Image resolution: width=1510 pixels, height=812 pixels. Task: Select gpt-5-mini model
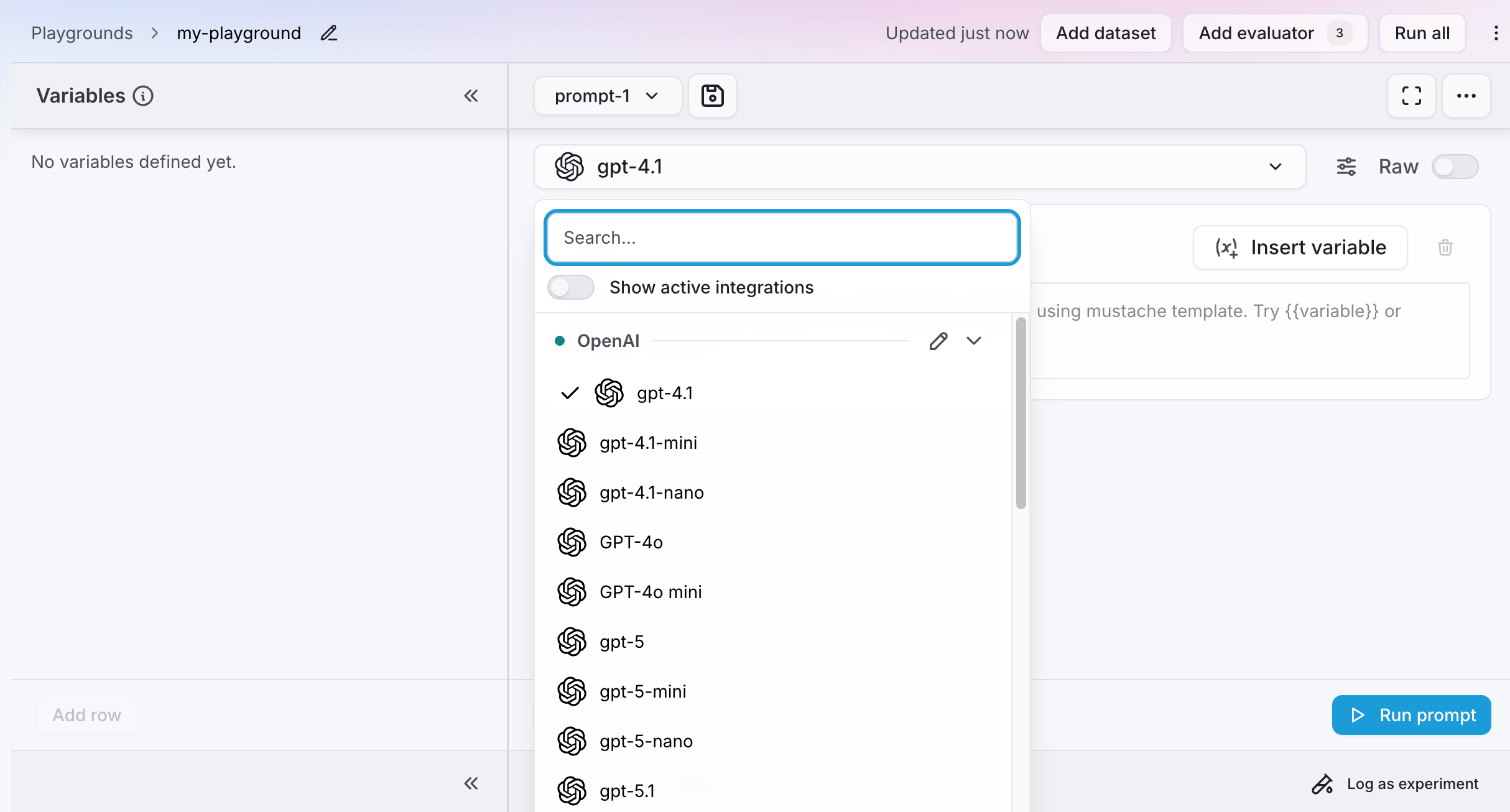pos(774,691)
